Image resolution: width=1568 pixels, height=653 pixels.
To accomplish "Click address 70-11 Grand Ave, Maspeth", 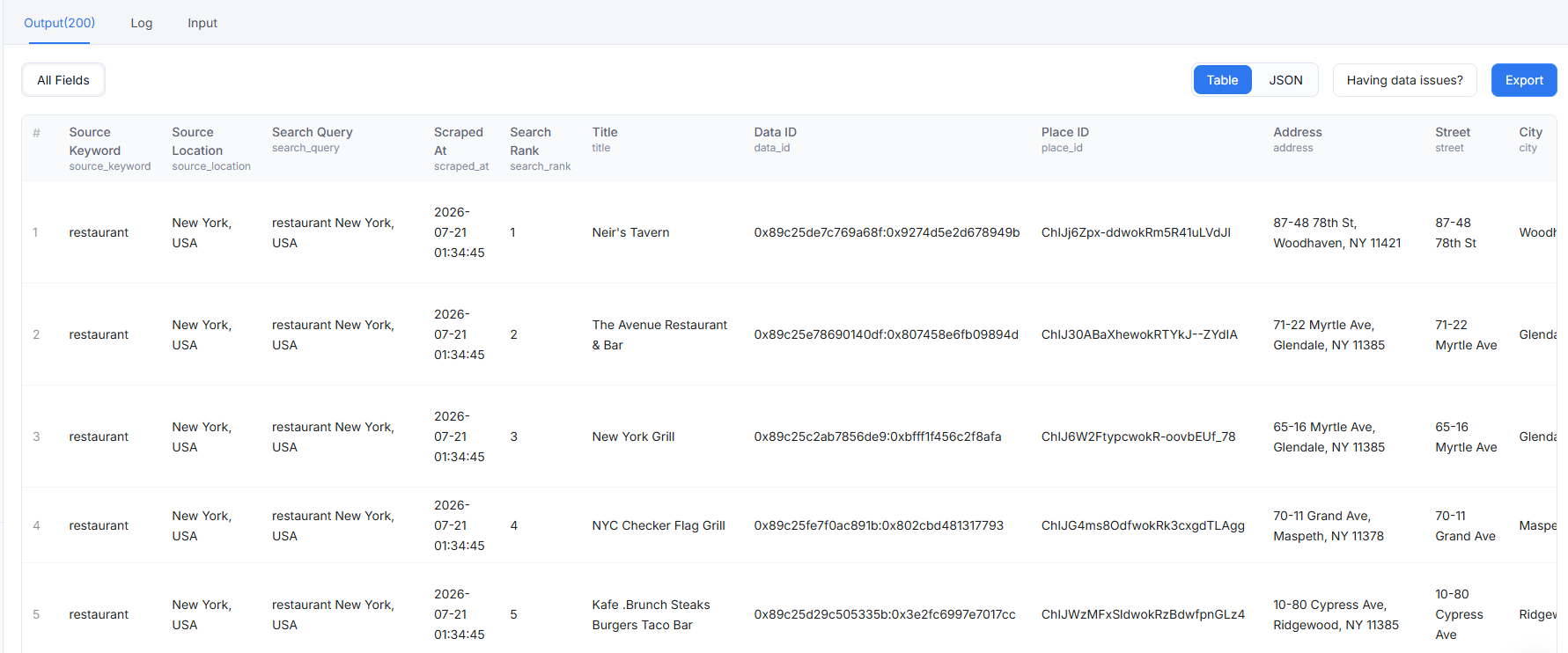I will pos(1328,525).
